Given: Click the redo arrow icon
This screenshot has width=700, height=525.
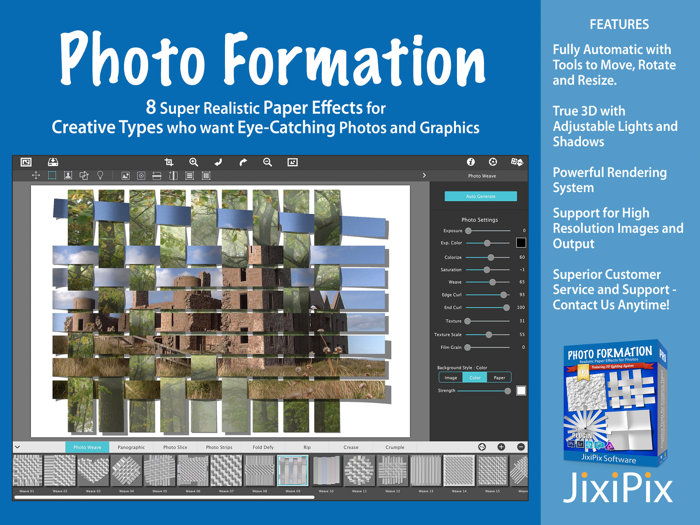Looking at the screenshot, I should click(x=243, y=162).
